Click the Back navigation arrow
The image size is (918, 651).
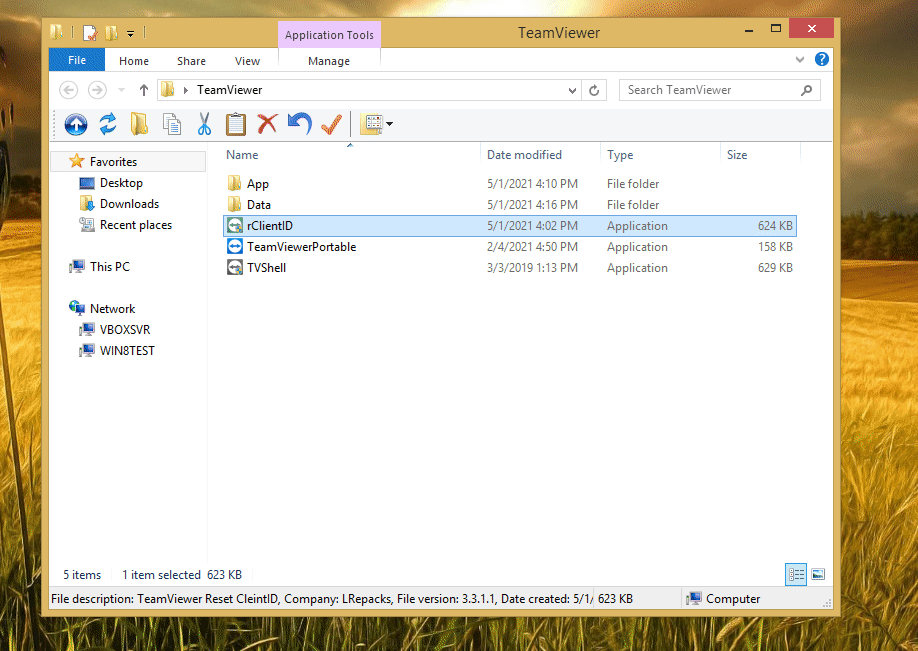point(68,90)
